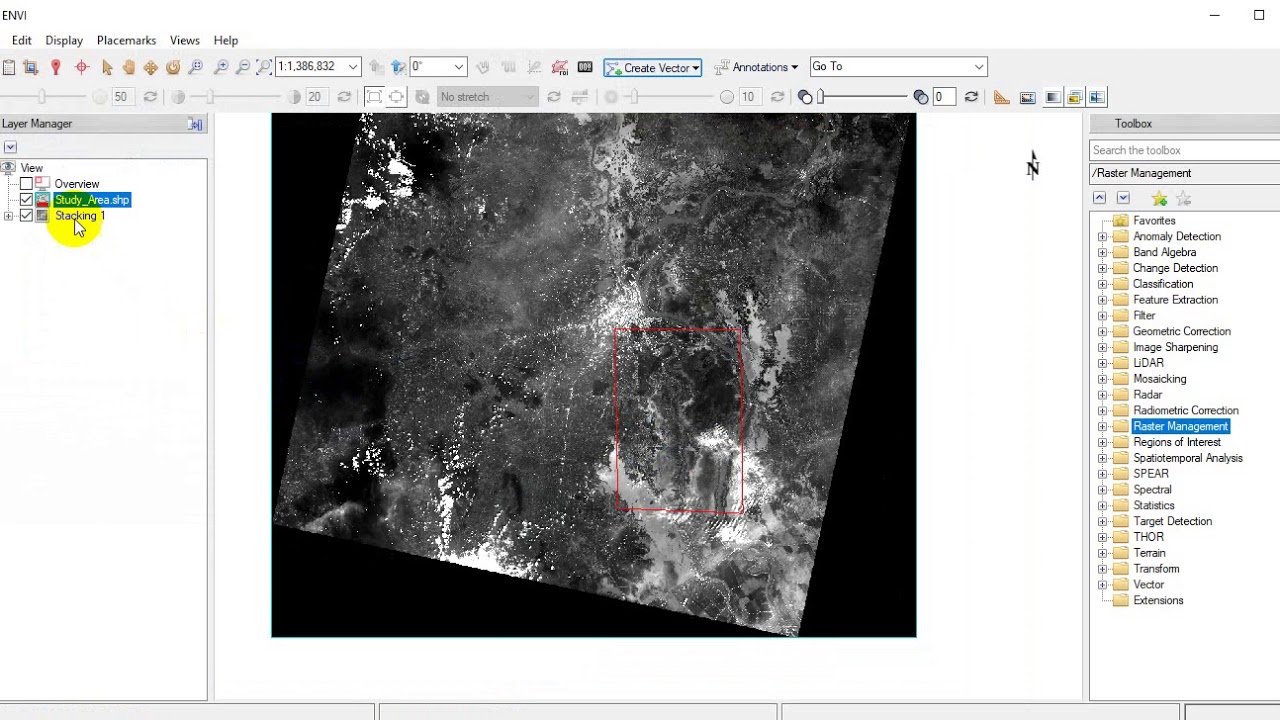Click the contrast value field
This screenshot has height=720, width=1280.
point(315,97)
